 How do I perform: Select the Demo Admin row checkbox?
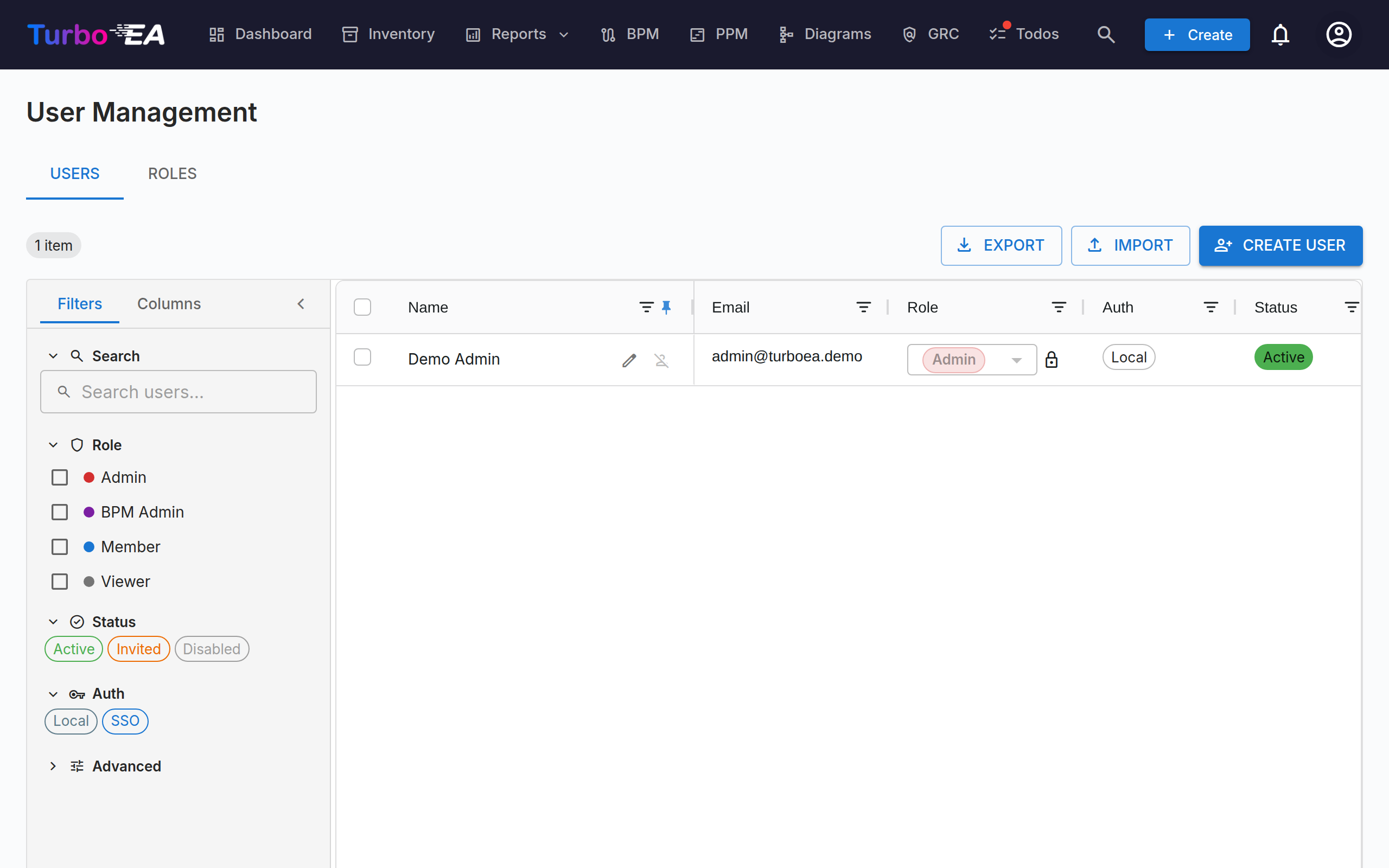tap(362, 357)
